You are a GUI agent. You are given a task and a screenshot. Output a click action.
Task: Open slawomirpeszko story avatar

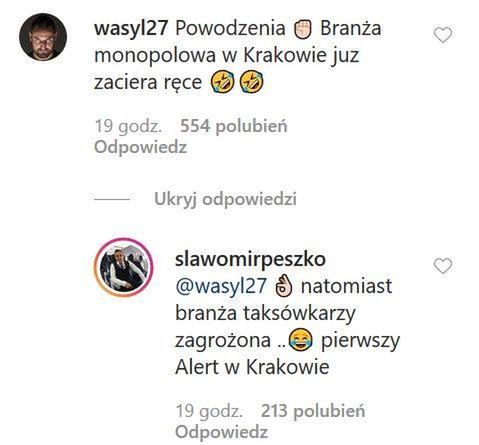pyautogui.click(x=124, y=267)
